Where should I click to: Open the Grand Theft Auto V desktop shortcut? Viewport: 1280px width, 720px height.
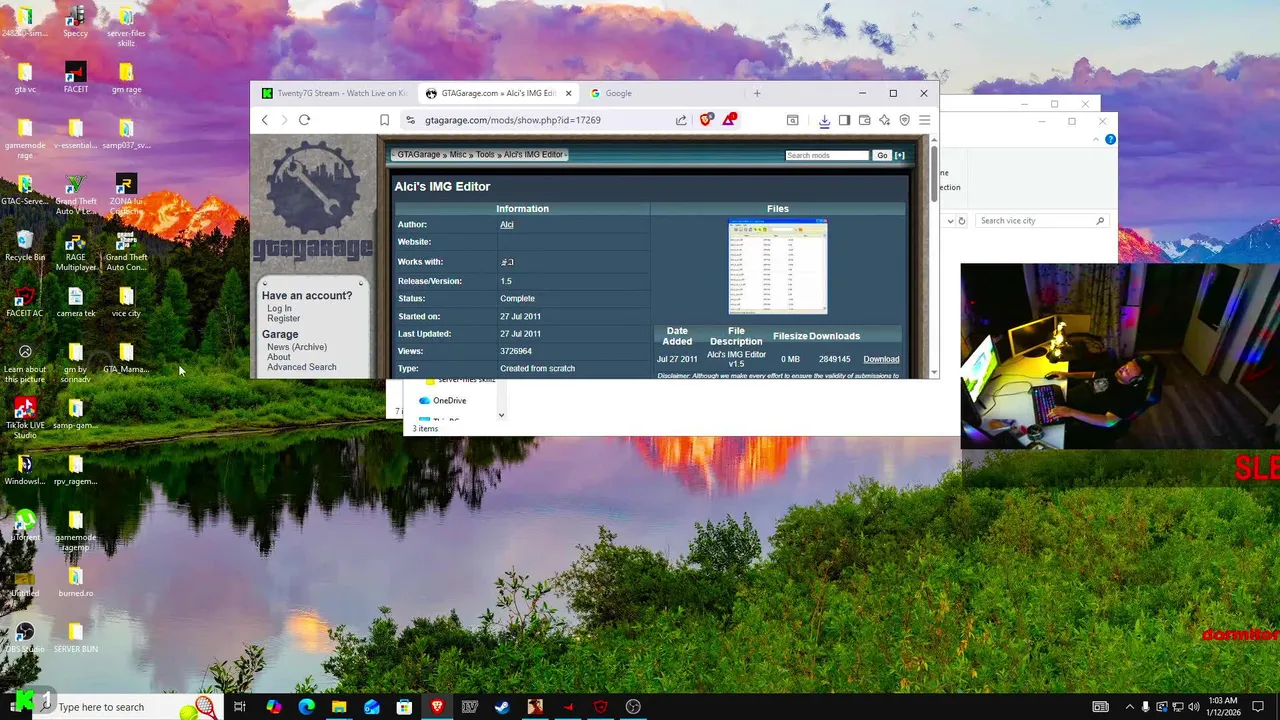pos(75,194)
